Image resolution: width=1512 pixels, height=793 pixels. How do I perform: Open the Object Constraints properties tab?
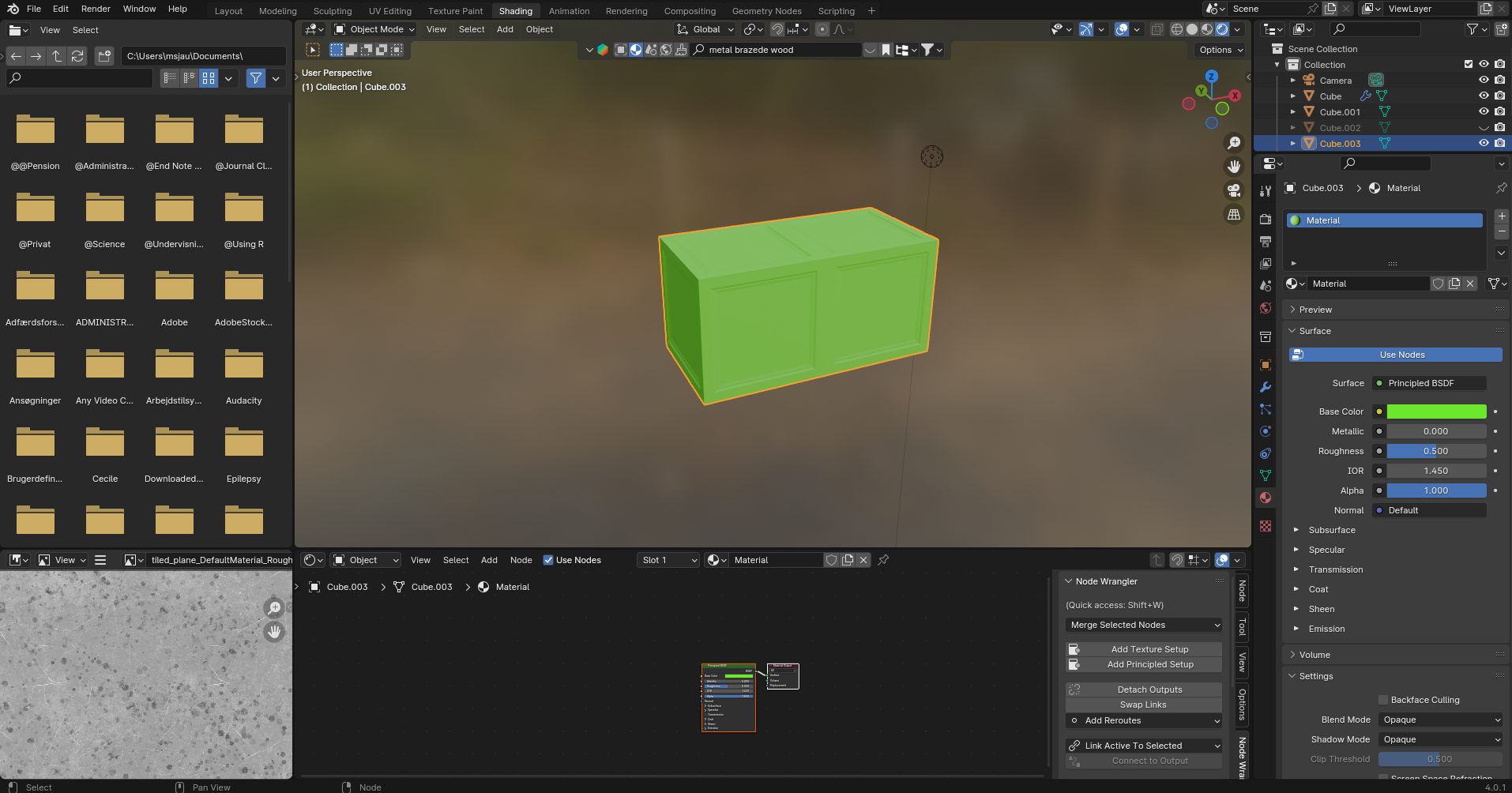pos(1266,453)
